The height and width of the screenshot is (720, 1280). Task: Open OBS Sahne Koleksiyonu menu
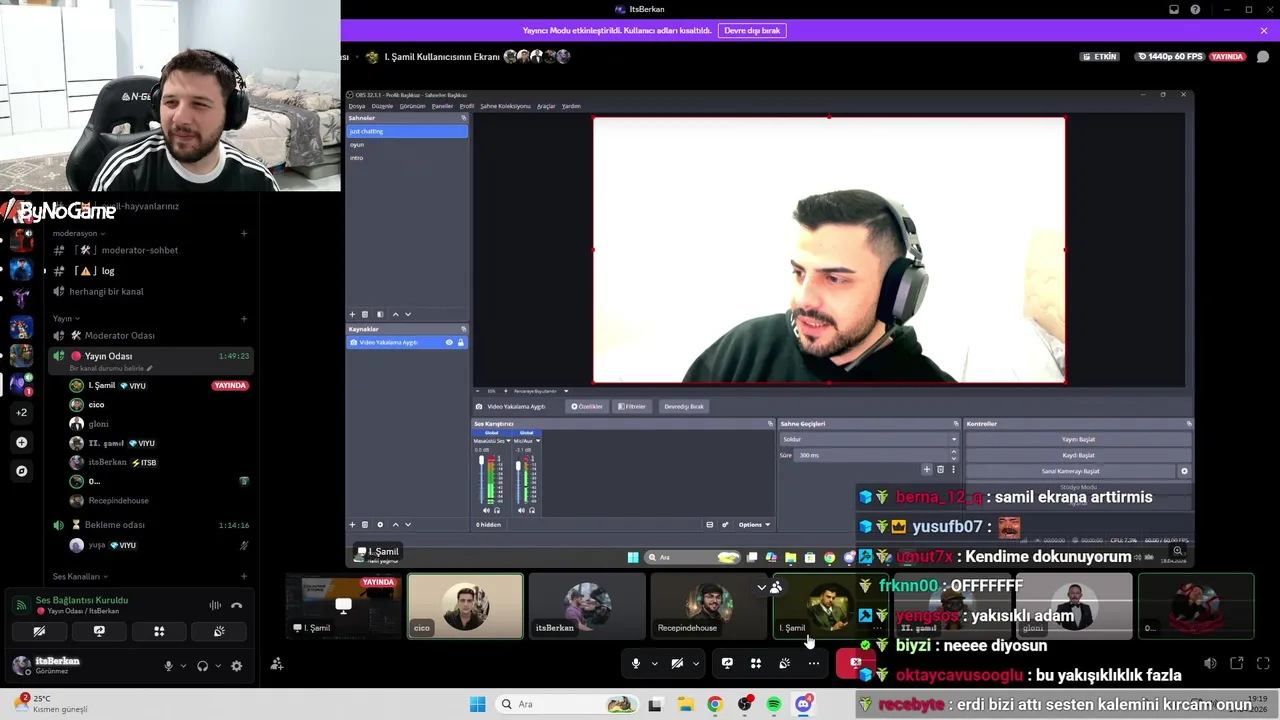tap(505, 106)
